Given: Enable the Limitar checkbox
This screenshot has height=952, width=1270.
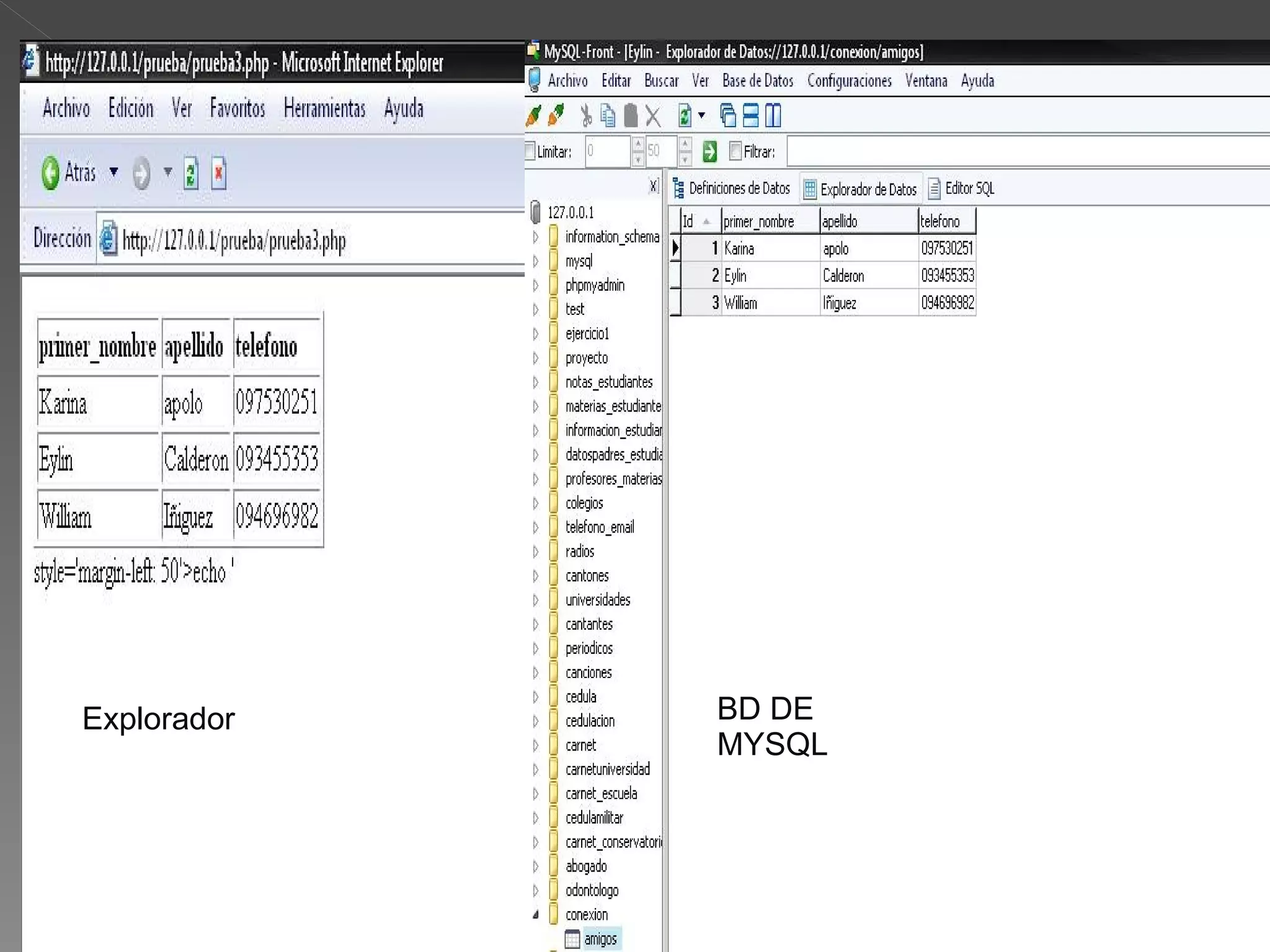Looking at the screenshot, I should 530,151.
